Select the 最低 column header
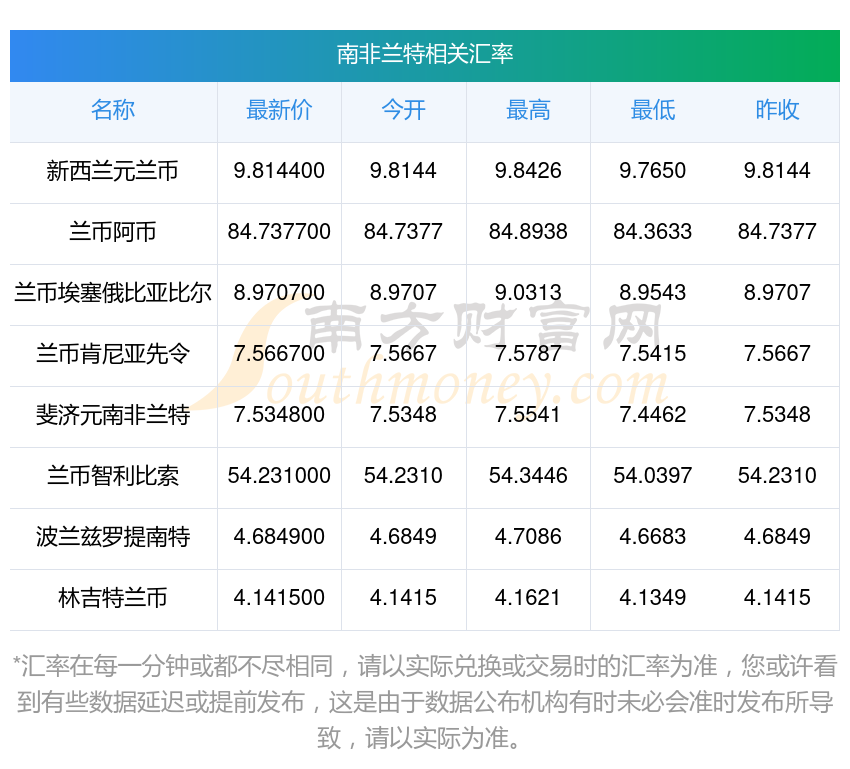 coord(652,110)
